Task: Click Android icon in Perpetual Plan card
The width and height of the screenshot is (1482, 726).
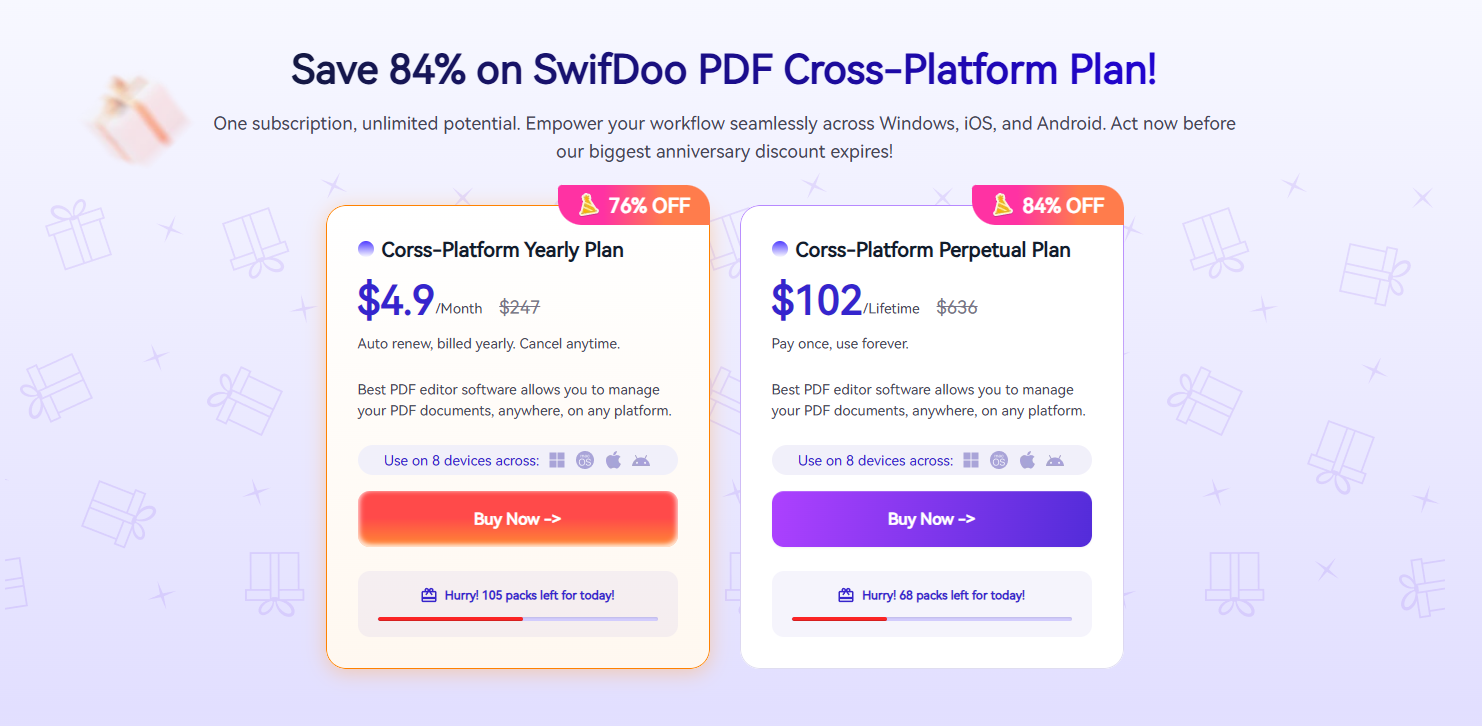Action: click(1055, 461)
